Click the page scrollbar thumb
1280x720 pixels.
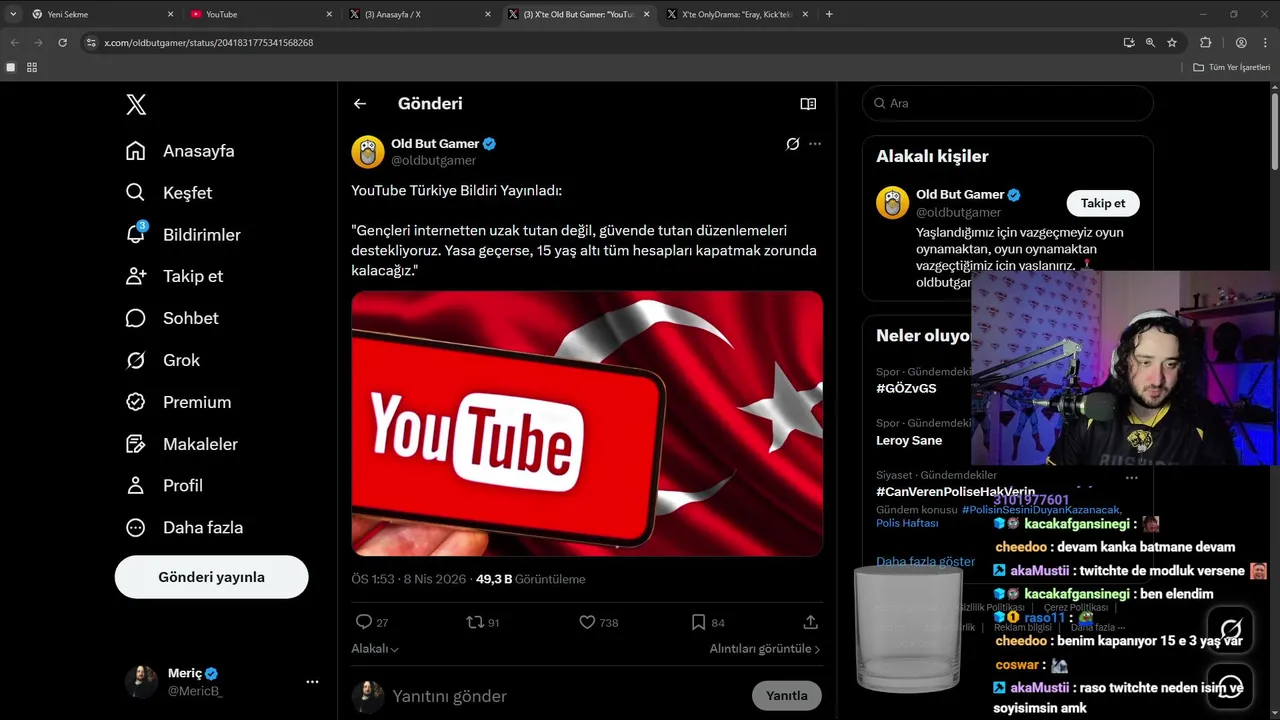point(1275,133)
